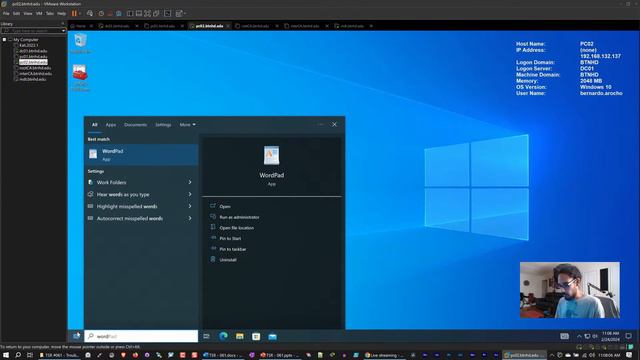The width and height of the screenshot is (640, 360).
Task: Click the Recycle Bin desktop icon
Action: [x=80, y=44]
